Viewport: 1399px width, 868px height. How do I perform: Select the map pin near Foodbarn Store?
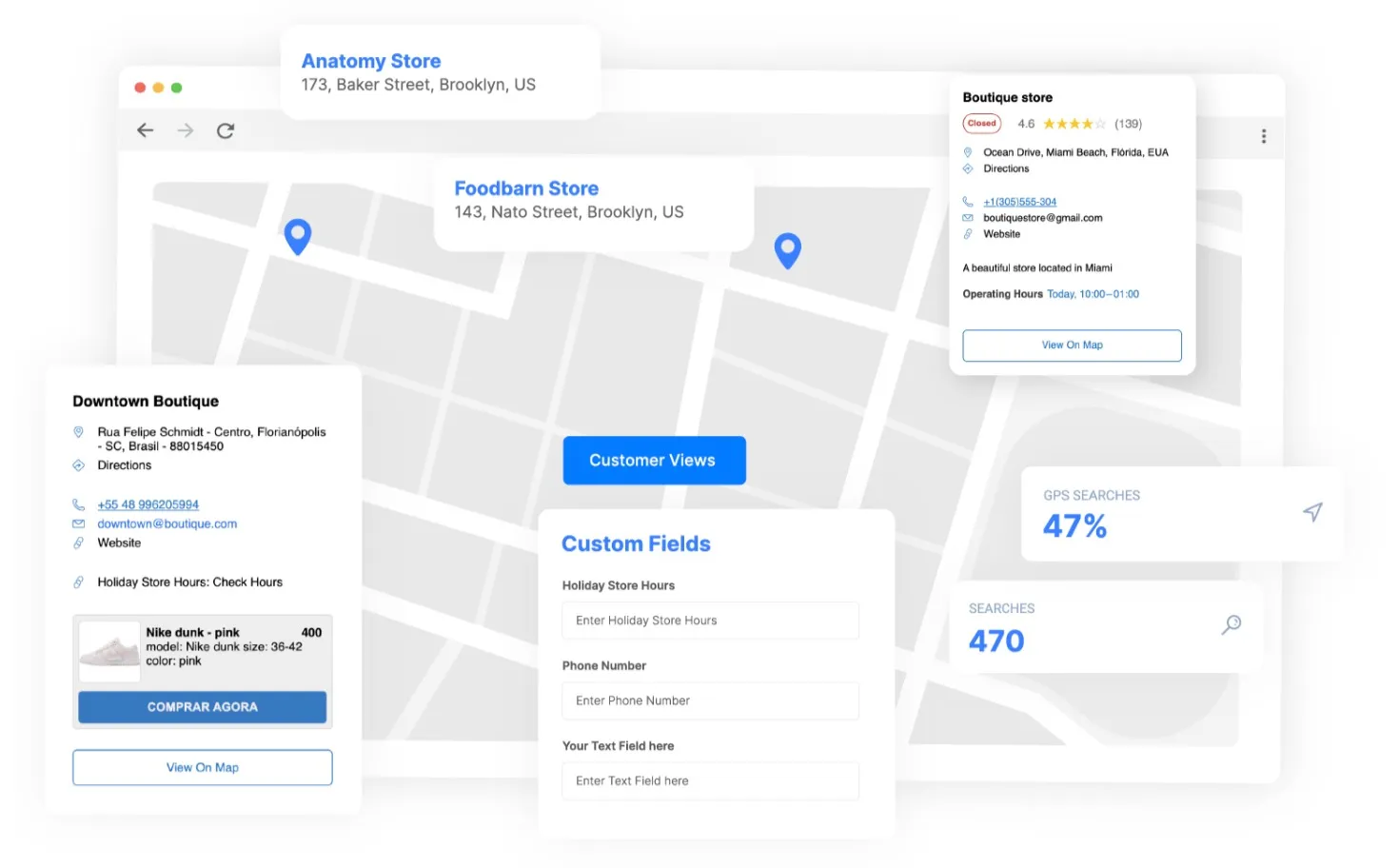pyautogui.click(x=787, y=250)
